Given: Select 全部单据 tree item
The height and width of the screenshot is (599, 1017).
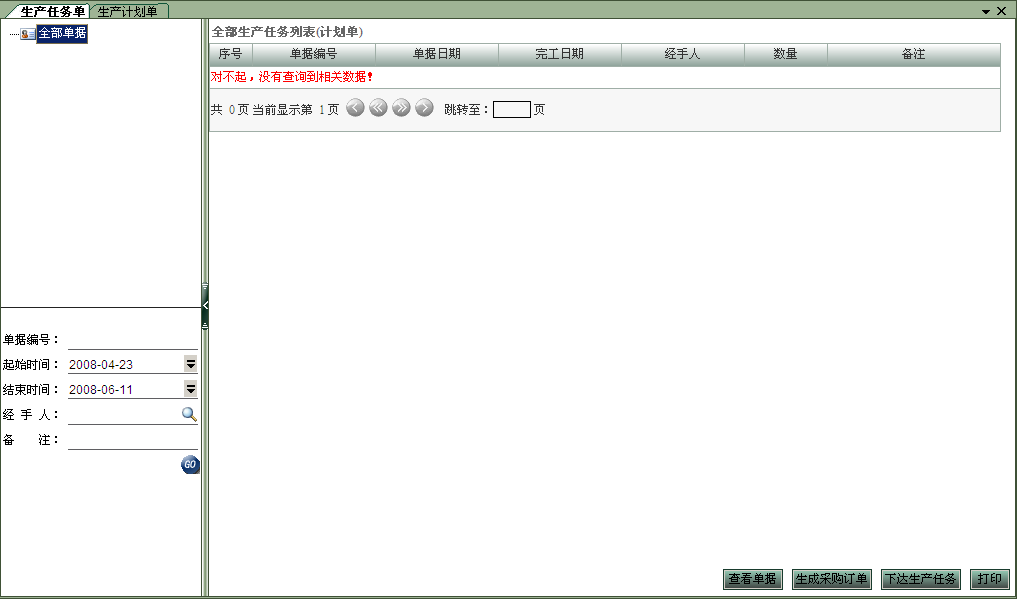Looking at the screenshot, I should coord(62,34).
